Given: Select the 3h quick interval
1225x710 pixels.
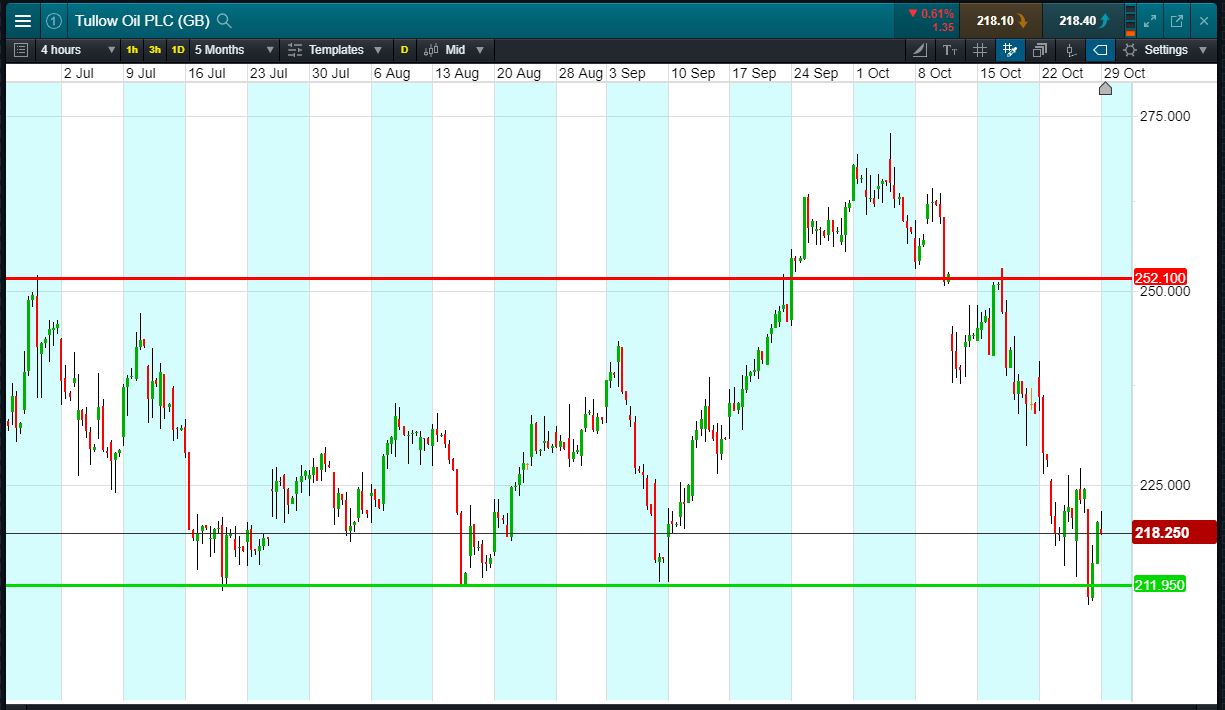Looking at the screenshot, I should (x=155, y=49).
